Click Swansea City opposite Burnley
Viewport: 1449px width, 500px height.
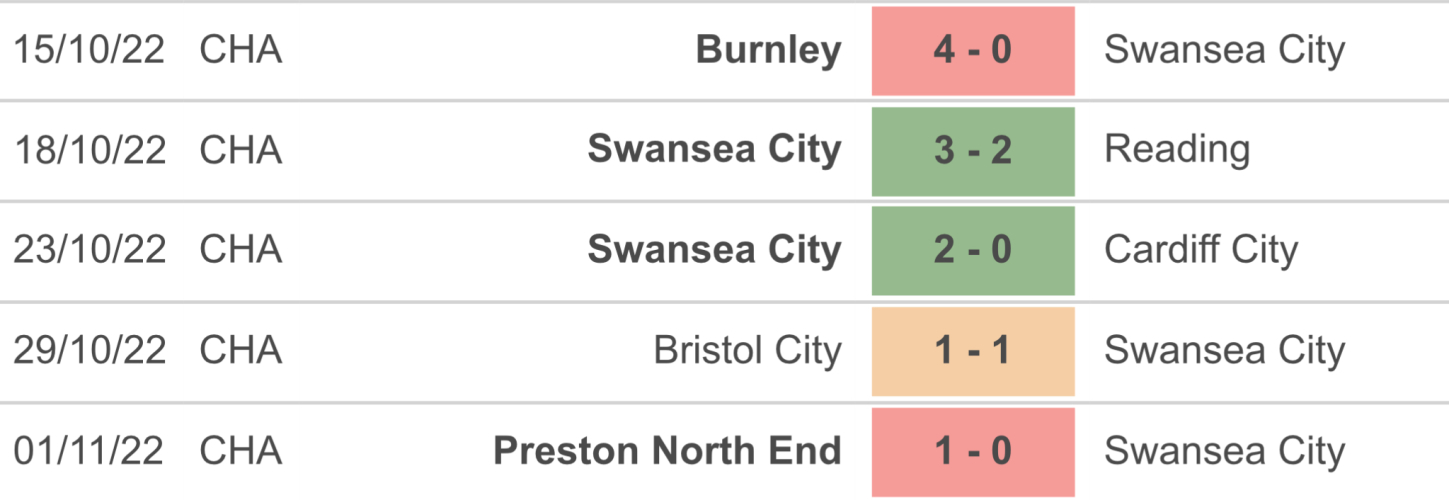click(1224, 50)
